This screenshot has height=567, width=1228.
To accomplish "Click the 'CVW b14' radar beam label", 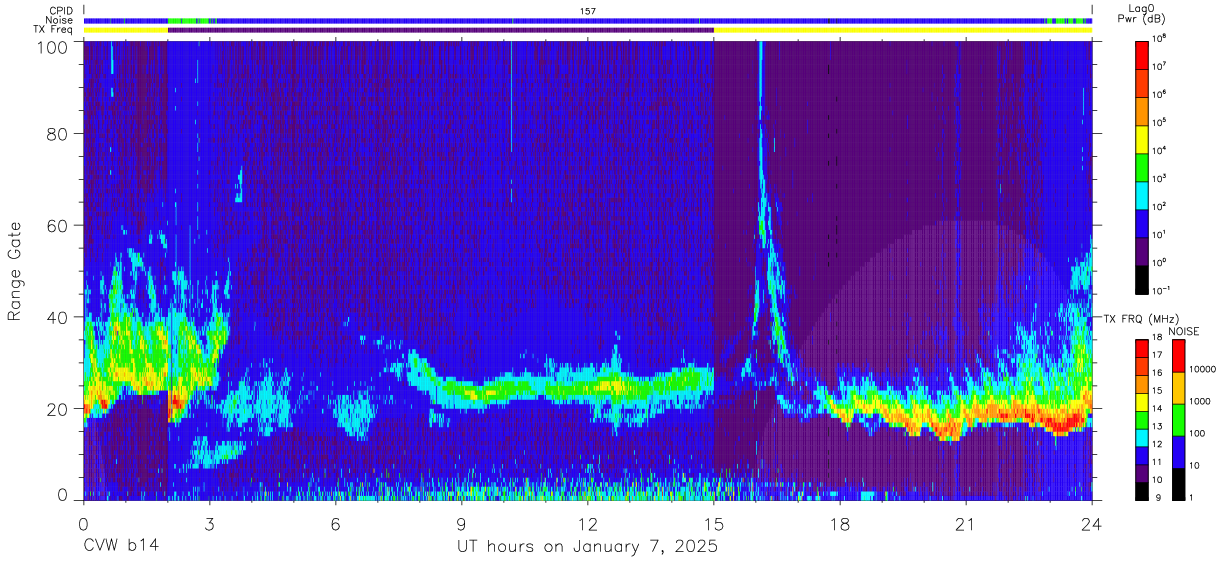I will coord(121,546).
